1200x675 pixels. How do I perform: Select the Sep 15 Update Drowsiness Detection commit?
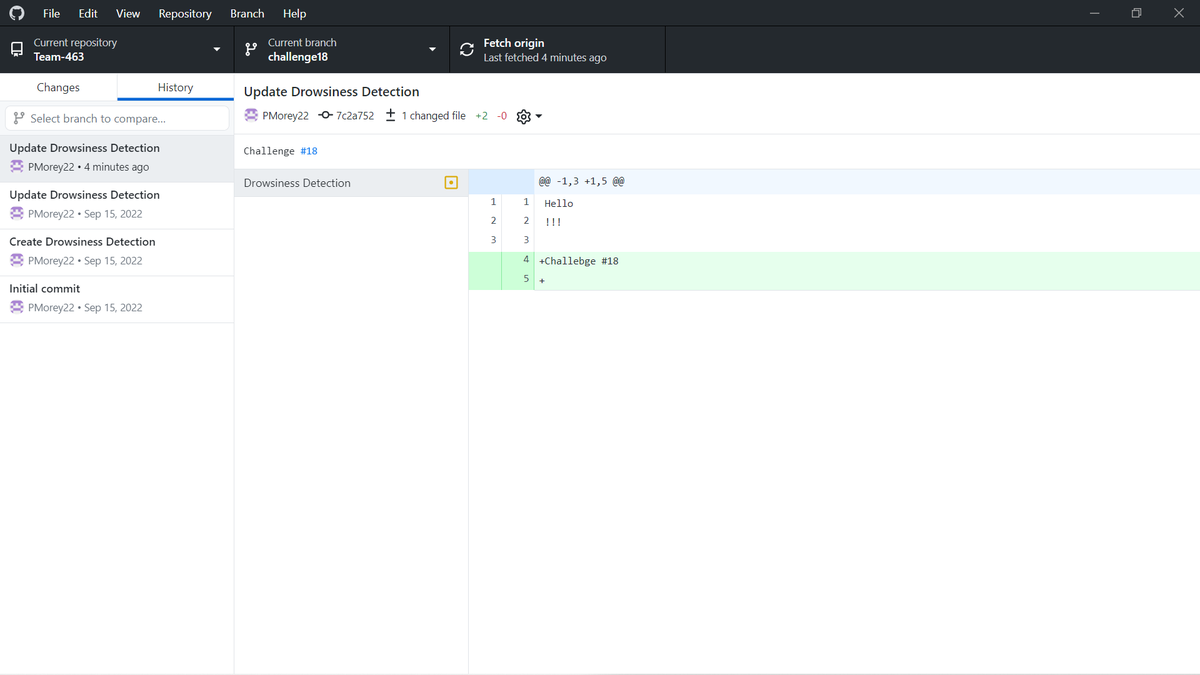coord(117,205)
